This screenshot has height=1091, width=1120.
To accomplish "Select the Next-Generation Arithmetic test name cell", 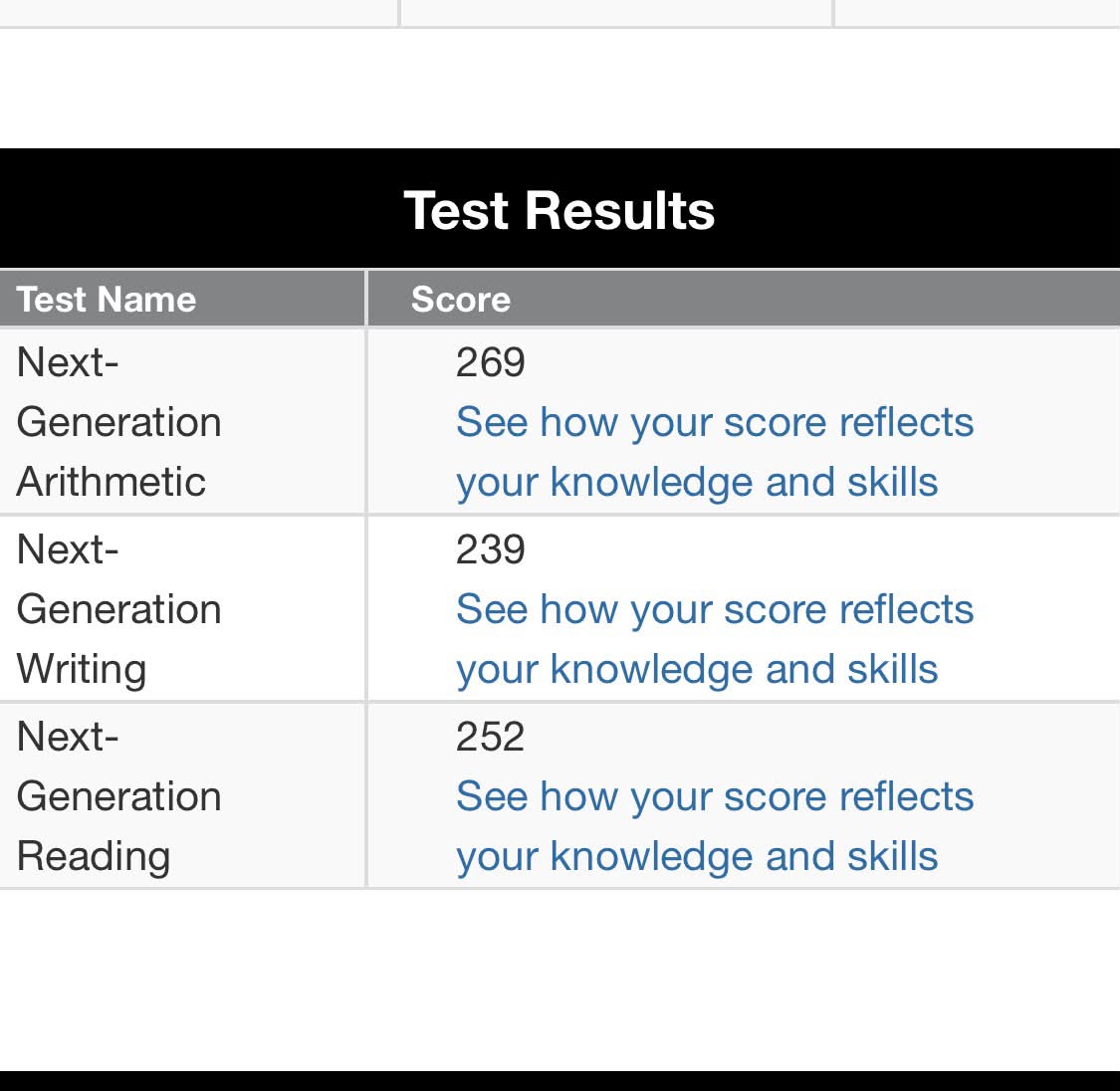I will [x=182, y=421].
